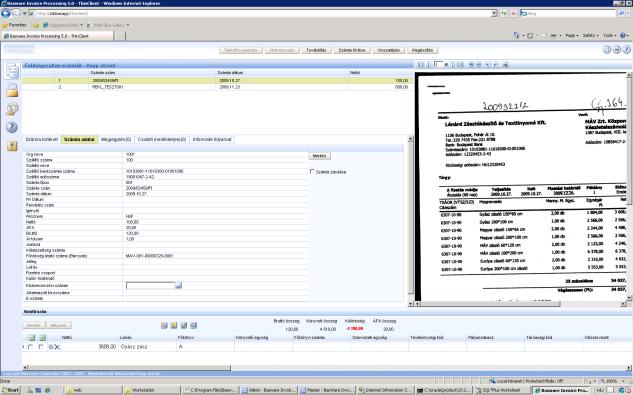Open the Megjegyzés (0) tab
Viewport: 633px width, 395px height.
click(116, 139)
